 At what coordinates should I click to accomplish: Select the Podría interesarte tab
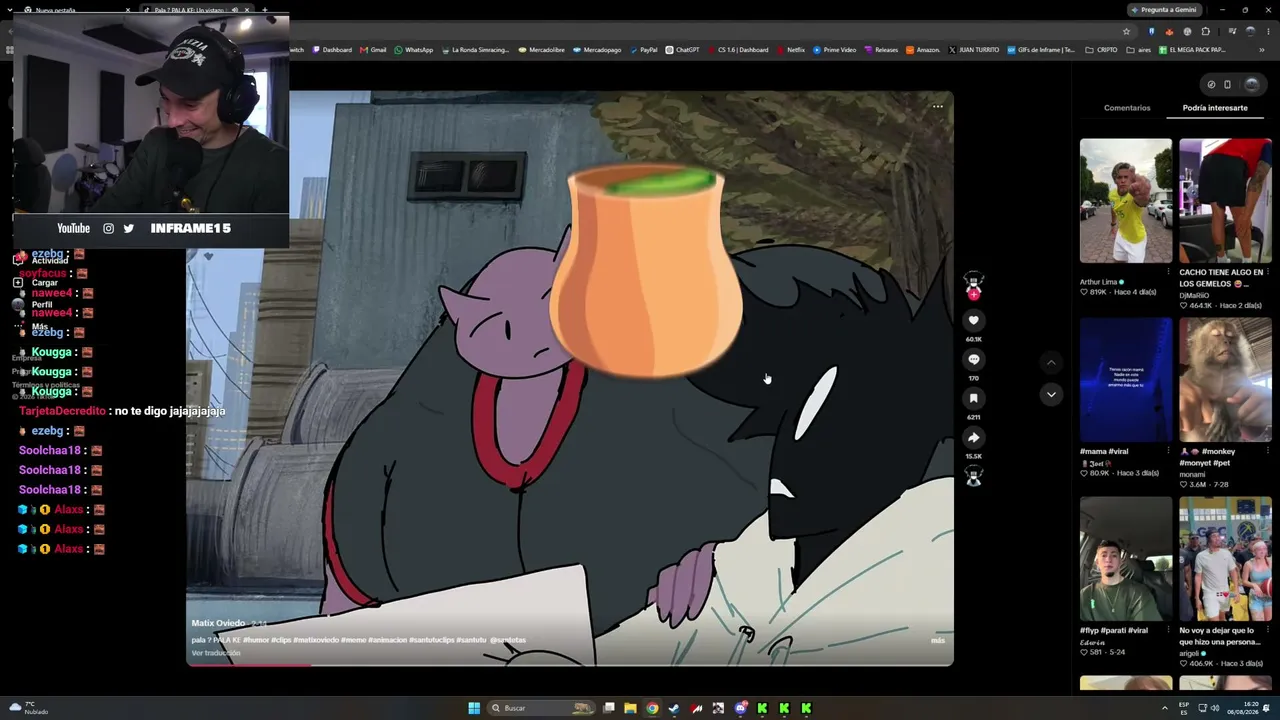click(x=1215, y=108)
